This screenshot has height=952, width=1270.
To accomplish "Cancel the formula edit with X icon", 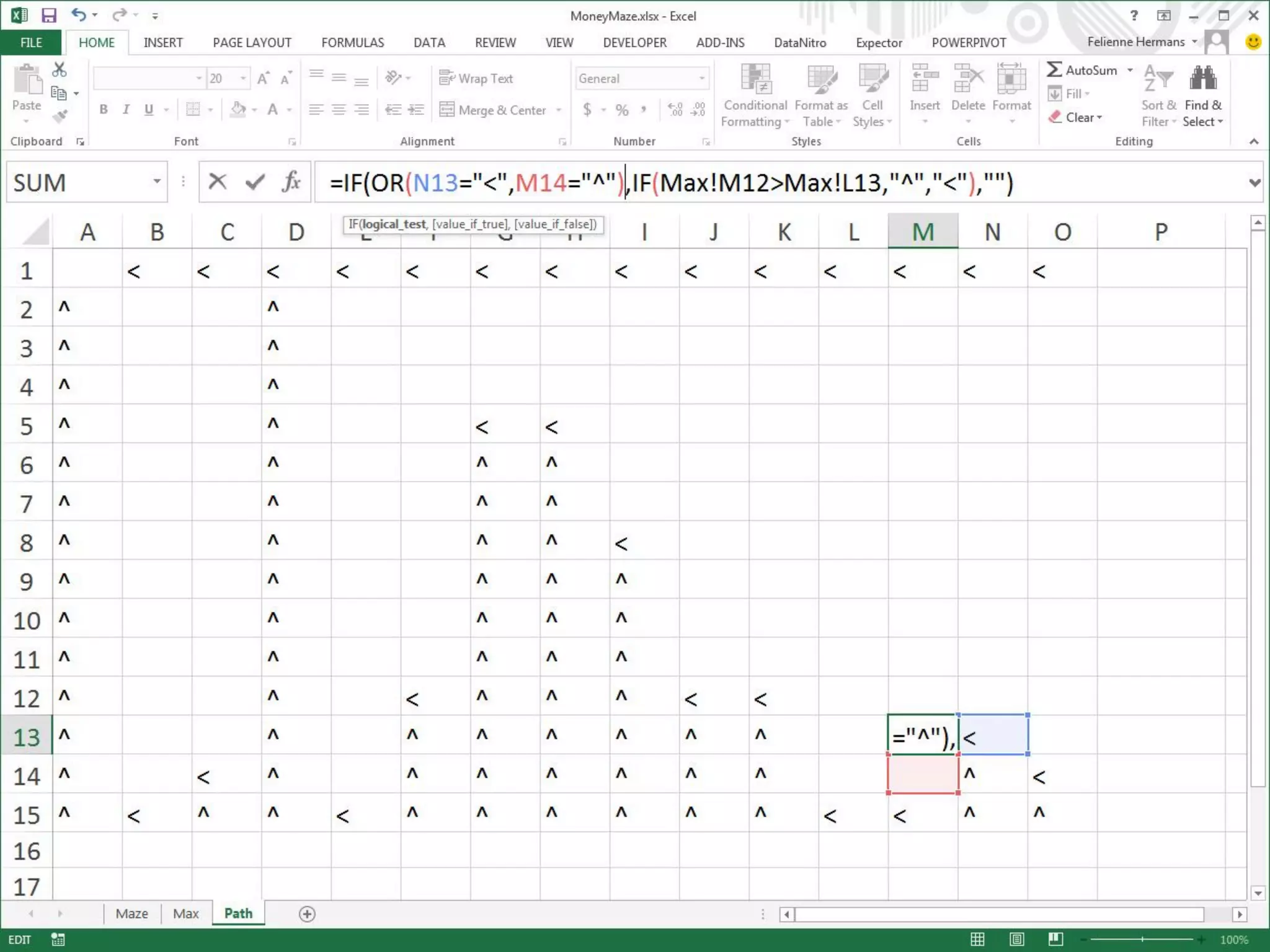I will pyautogui.click(x=217, y=182).
